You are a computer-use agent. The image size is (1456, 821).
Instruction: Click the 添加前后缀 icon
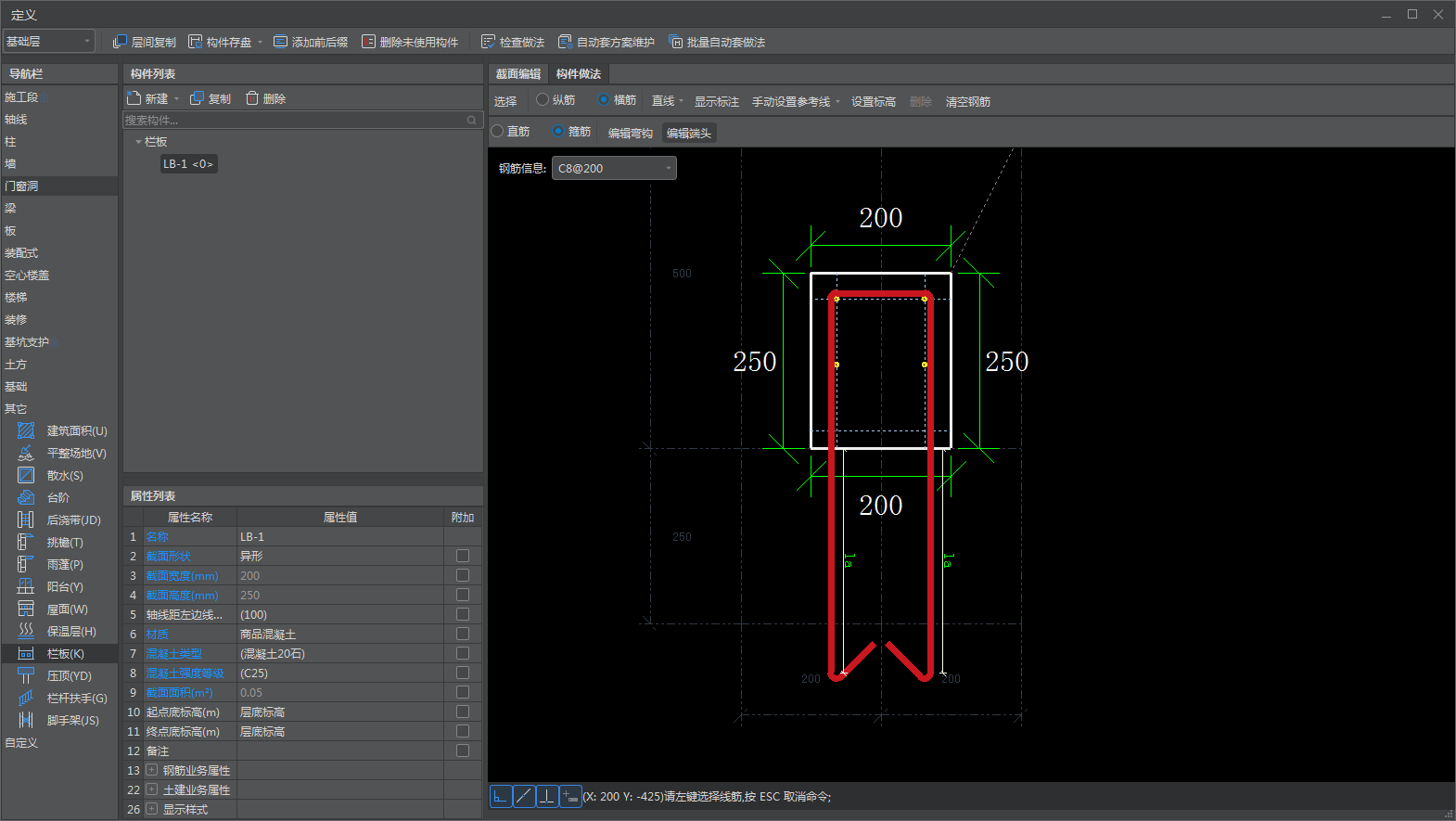280,42
